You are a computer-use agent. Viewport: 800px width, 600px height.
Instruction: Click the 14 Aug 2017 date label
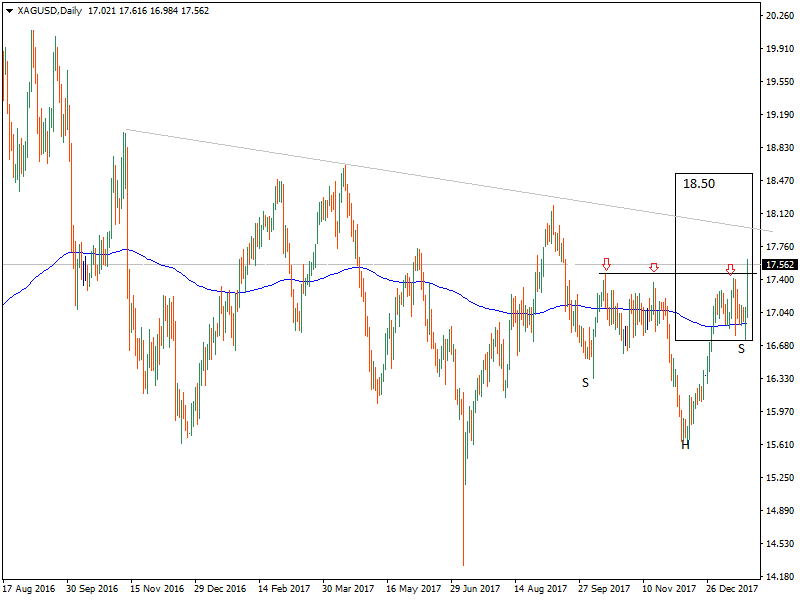point(540,589)
